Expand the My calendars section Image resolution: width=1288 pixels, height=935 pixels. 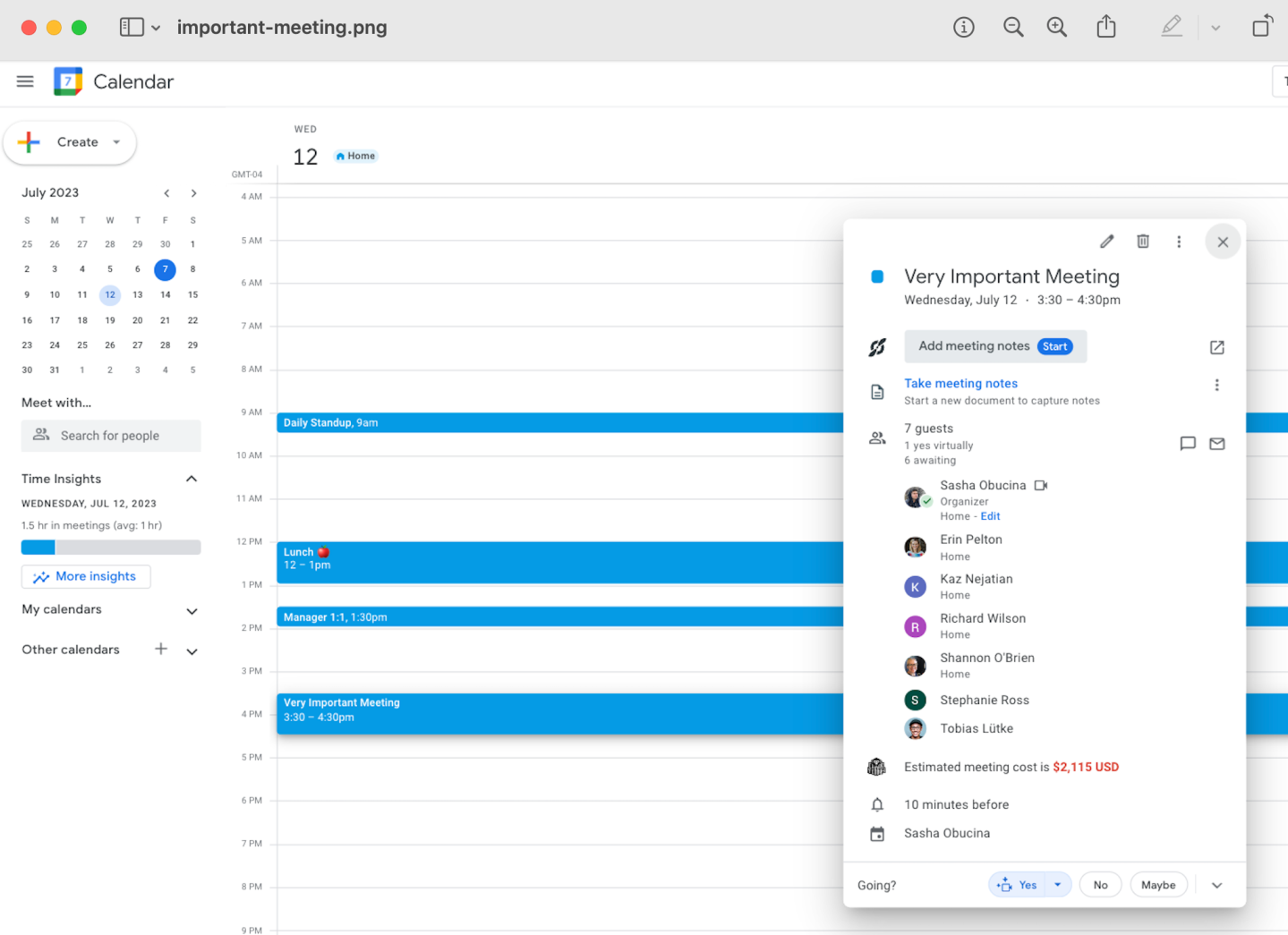point(192,611)
